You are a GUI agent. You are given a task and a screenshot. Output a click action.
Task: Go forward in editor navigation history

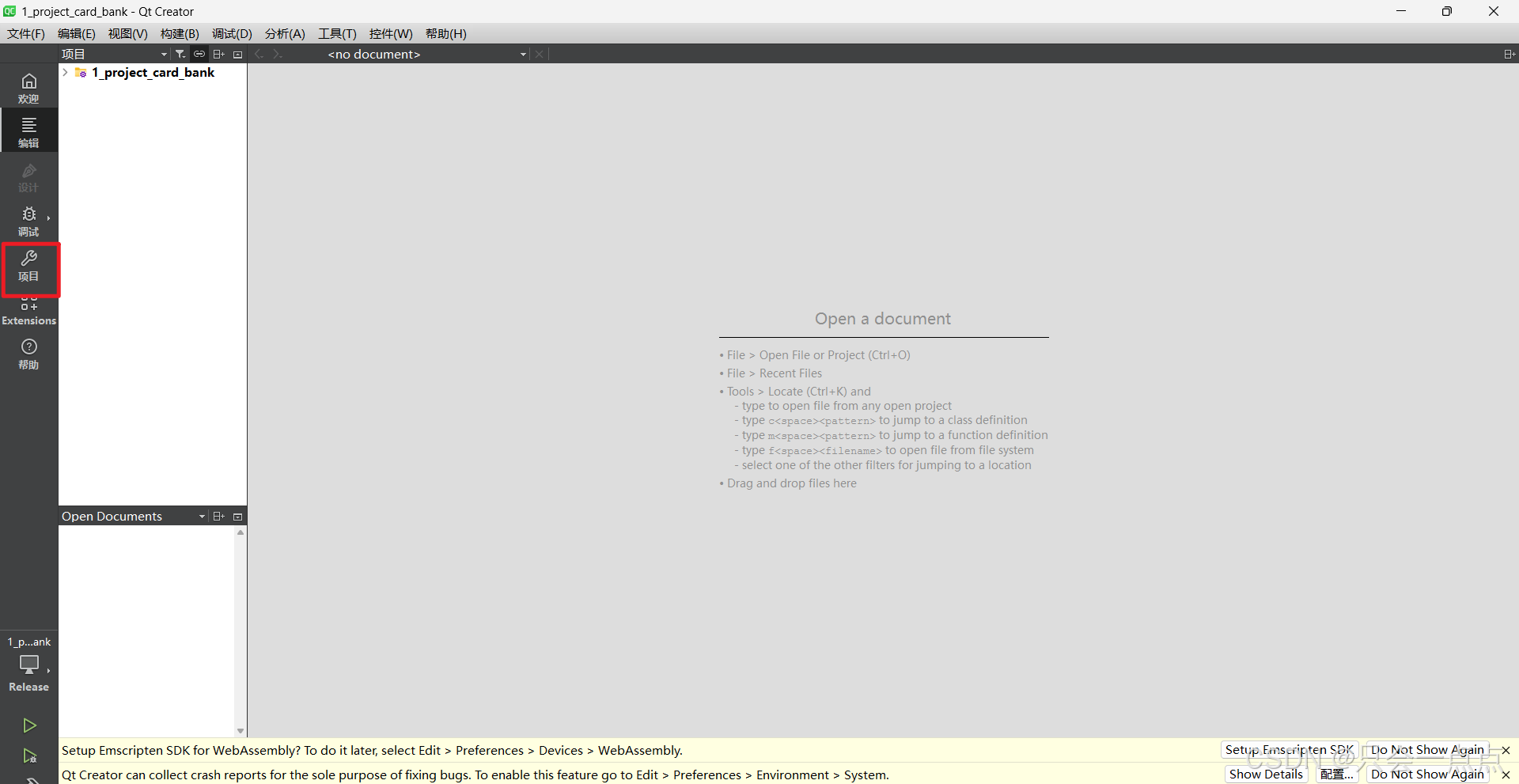[x=278, y=54]
